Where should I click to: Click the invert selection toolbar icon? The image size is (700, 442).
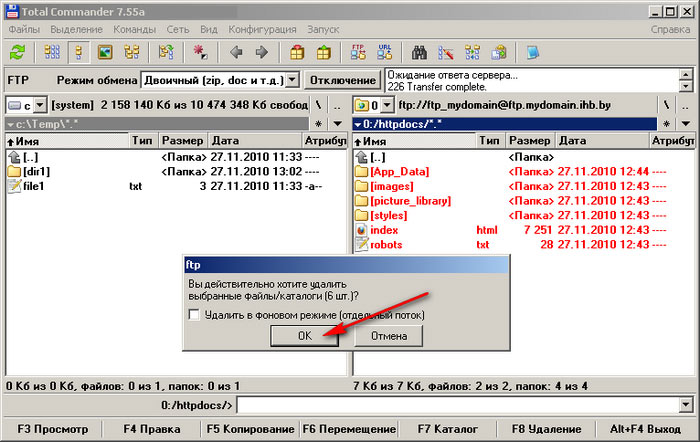[x=166, y=53]
